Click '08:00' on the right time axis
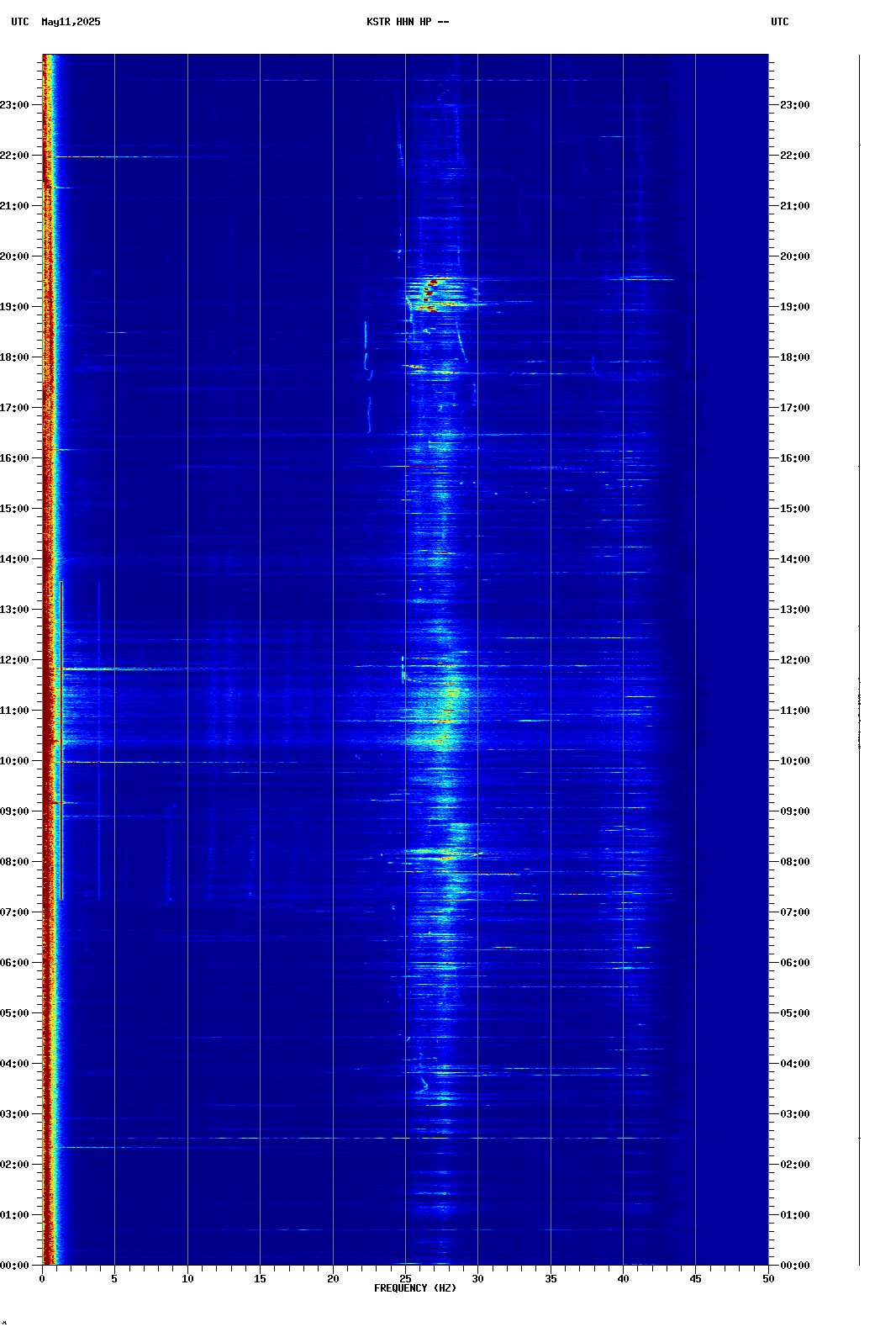This screenshot has height=1332, width=896. click(x=795, y=862)
